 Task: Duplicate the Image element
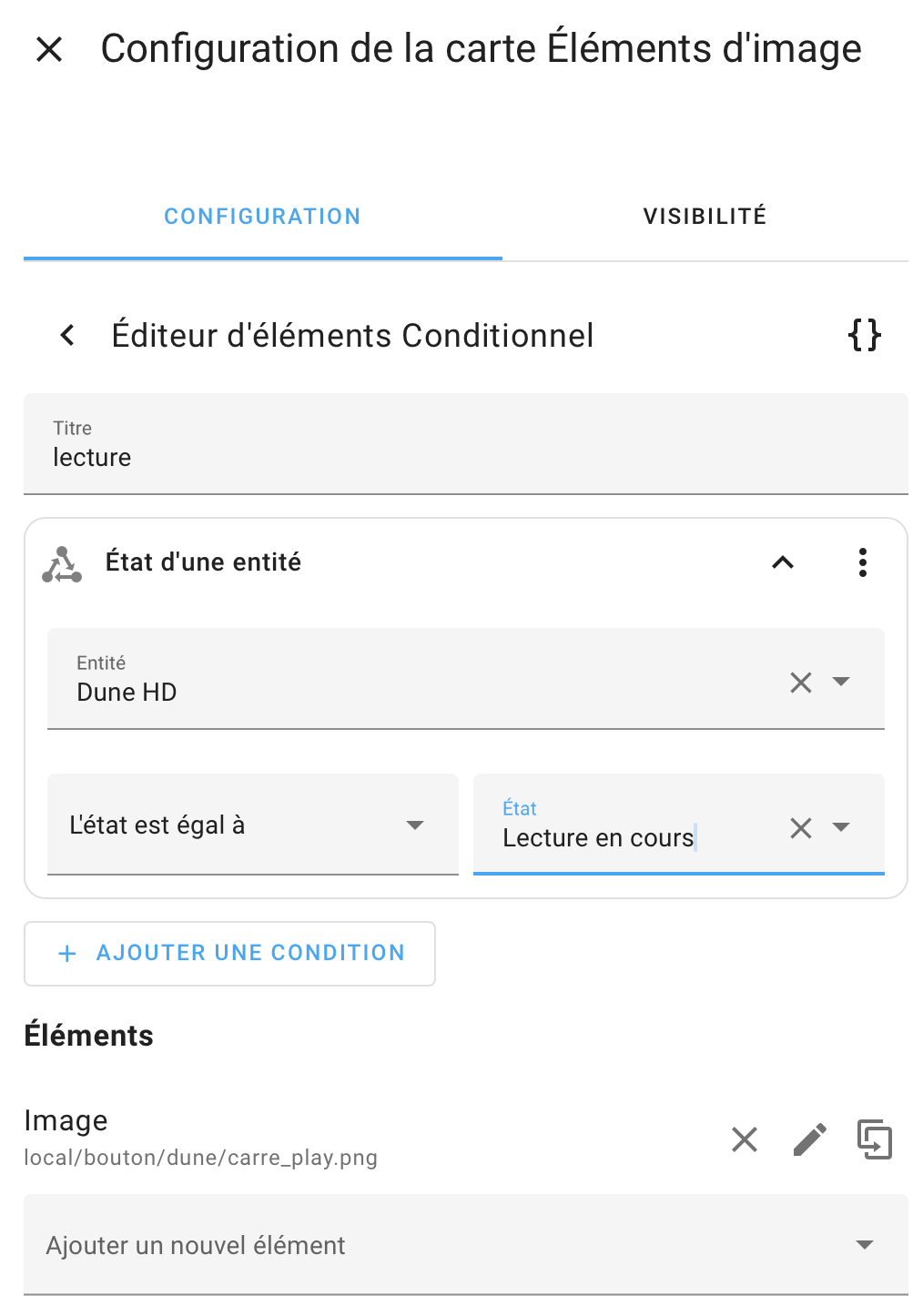coord(875,1139)
